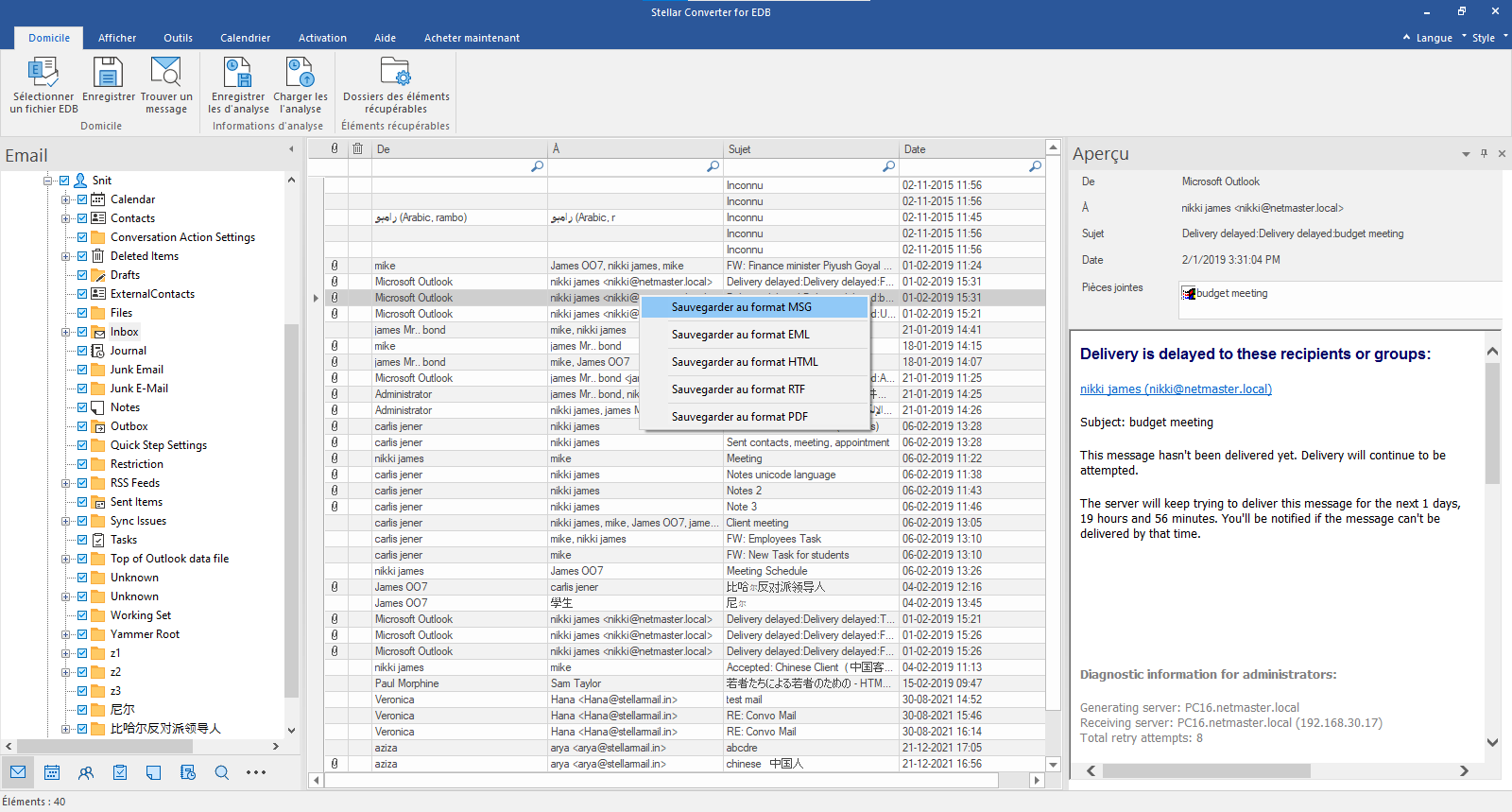Switch to contacts view in bottom bar
This screenshot has height=812, width=1512.
point(86,772)
